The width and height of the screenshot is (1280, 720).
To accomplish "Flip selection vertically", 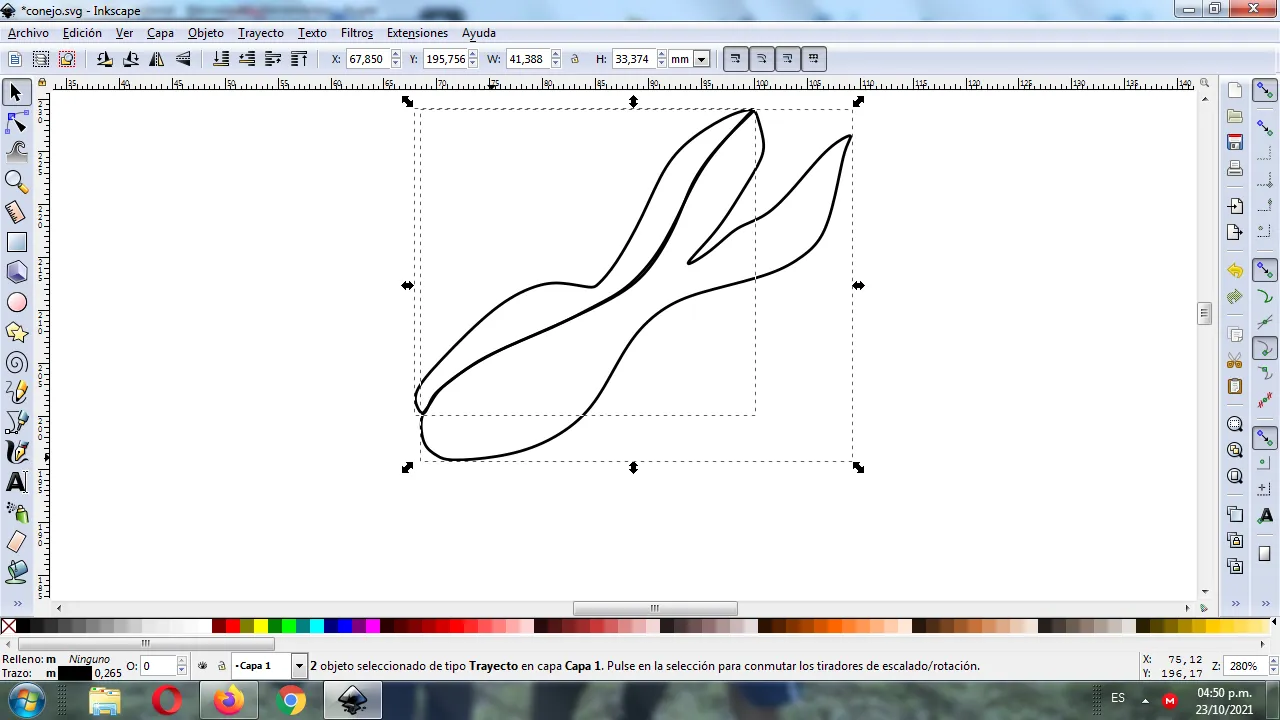I will (x=183, y=59).
